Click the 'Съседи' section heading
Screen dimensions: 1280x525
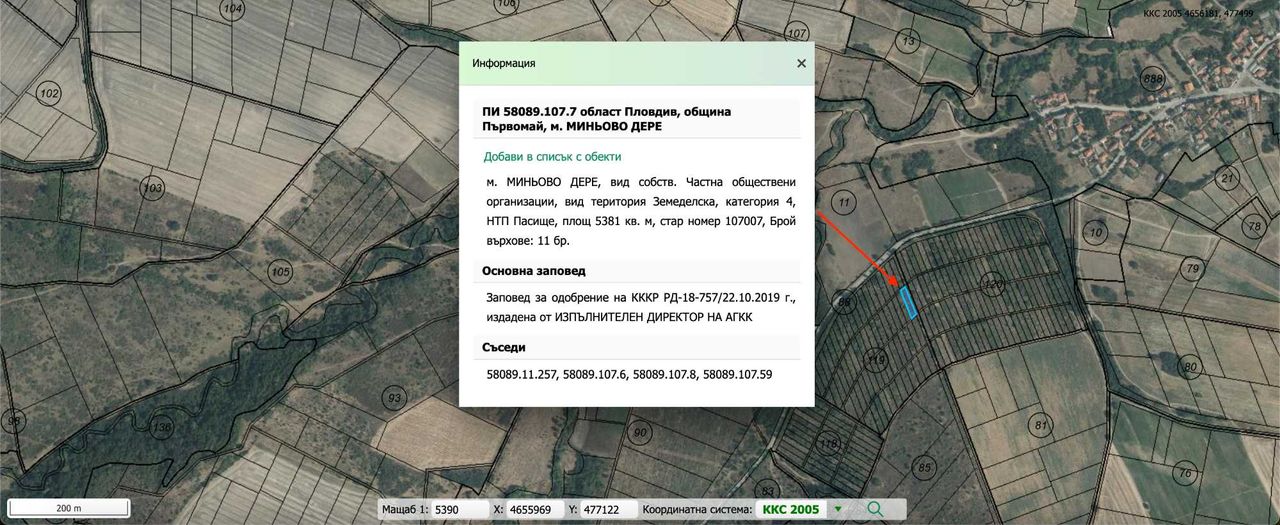click(x=504, y=347)
